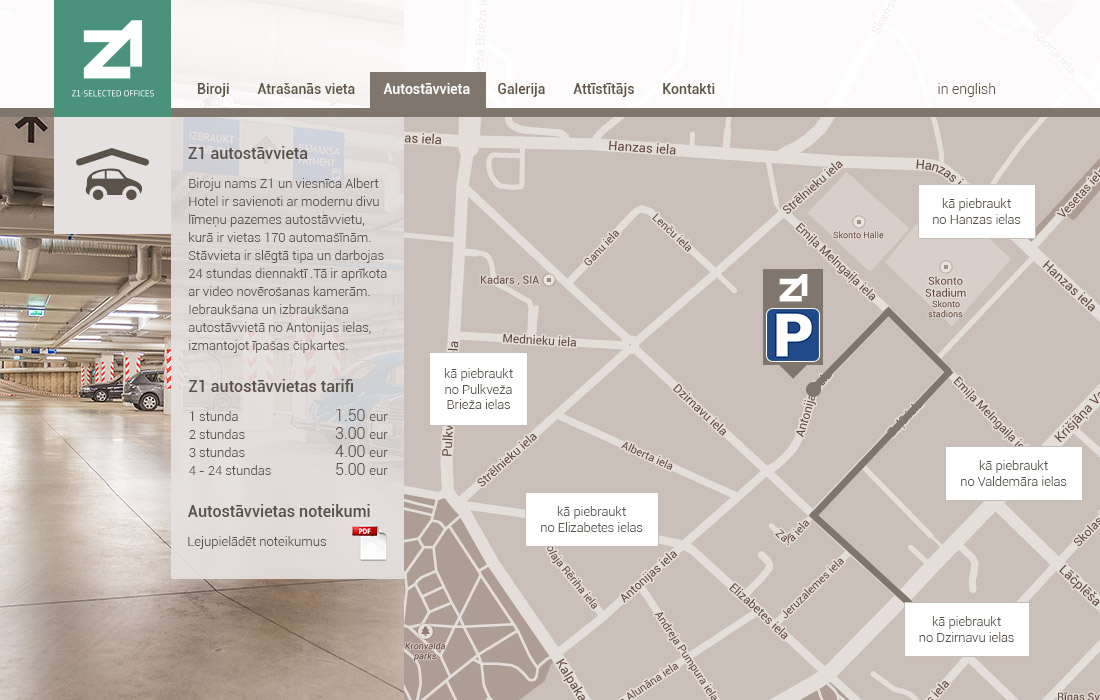Show route 'kā piebraukt no Elizabetes ielas'
The width and height of the screenshot is (1100, 700).
(x=591, y=519)
